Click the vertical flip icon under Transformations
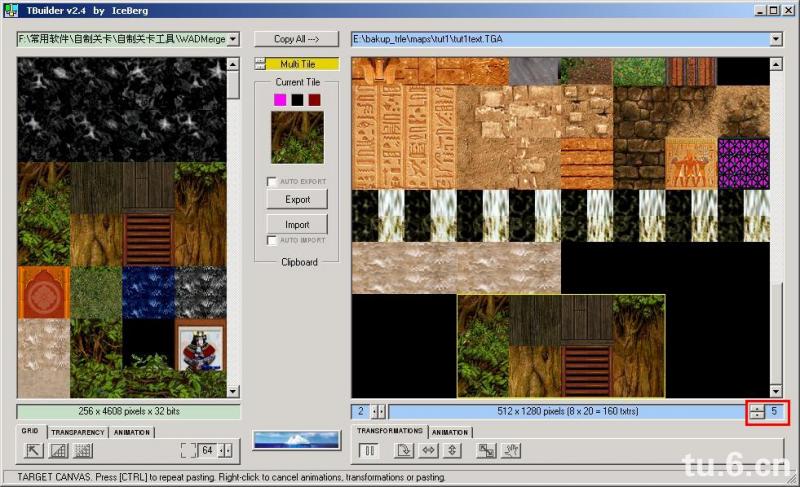The image size is (800, 487). [452, 451]
